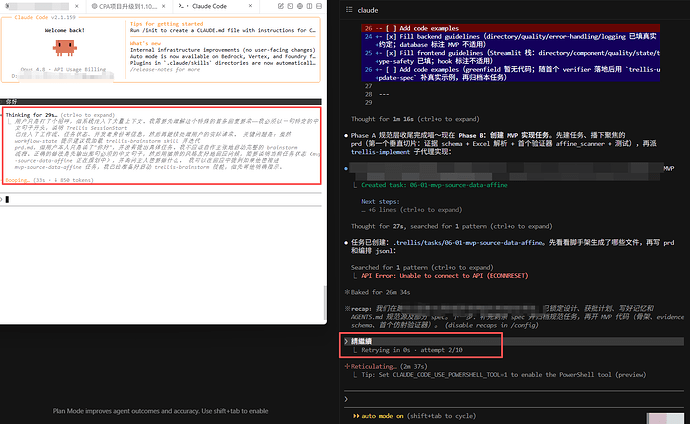The height and width of the screenshot is (424, 690).
Task: Click diff line 'Add code examples' in red
Action: point(510,28)
